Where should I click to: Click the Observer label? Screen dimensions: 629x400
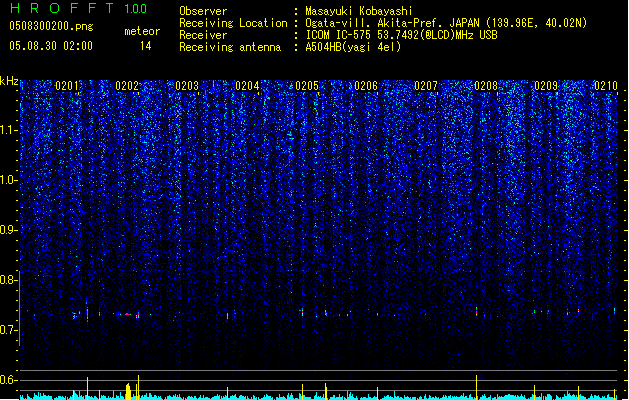tap(203, 11)
